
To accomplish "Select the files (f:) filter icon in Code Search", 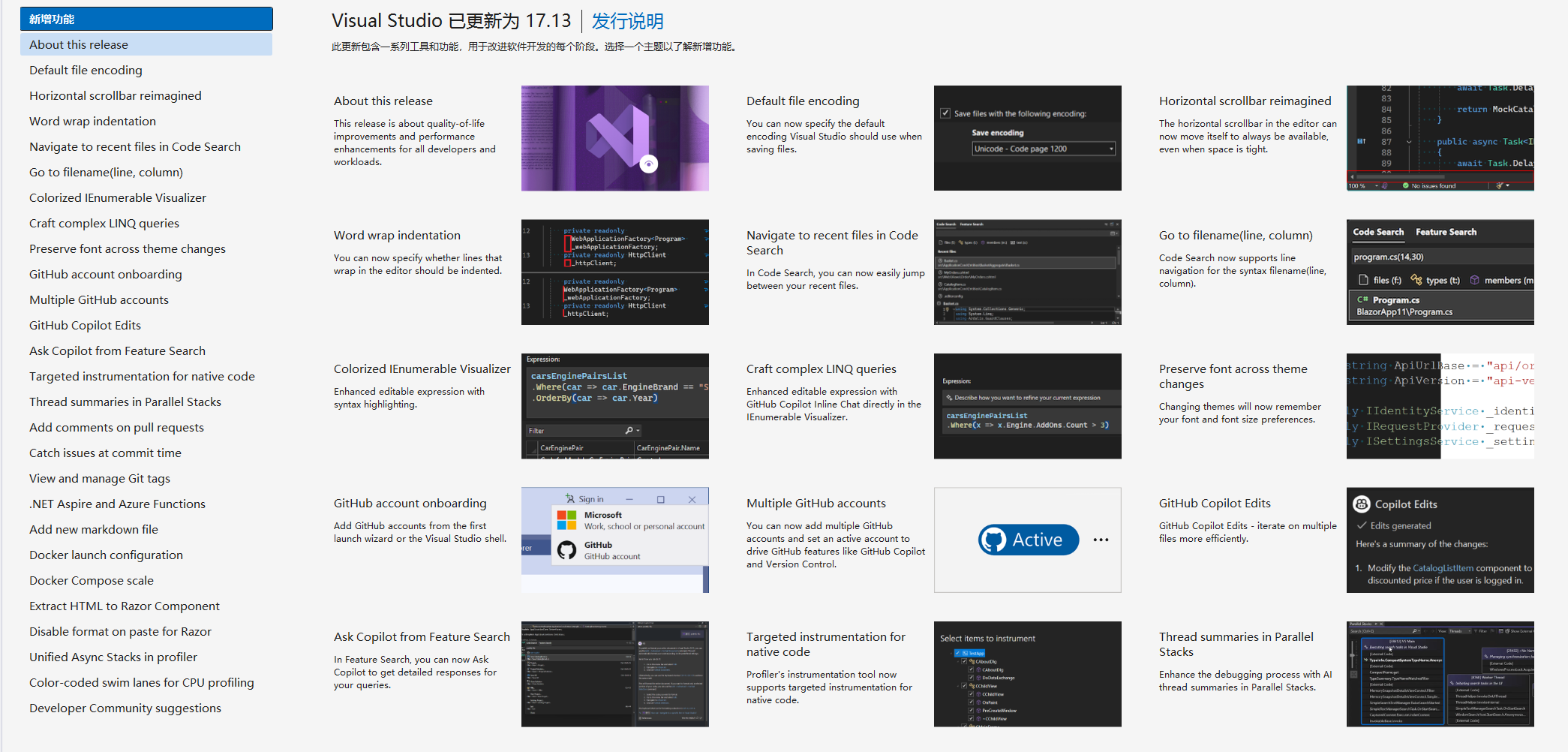I will click(x=1363, y=280).
